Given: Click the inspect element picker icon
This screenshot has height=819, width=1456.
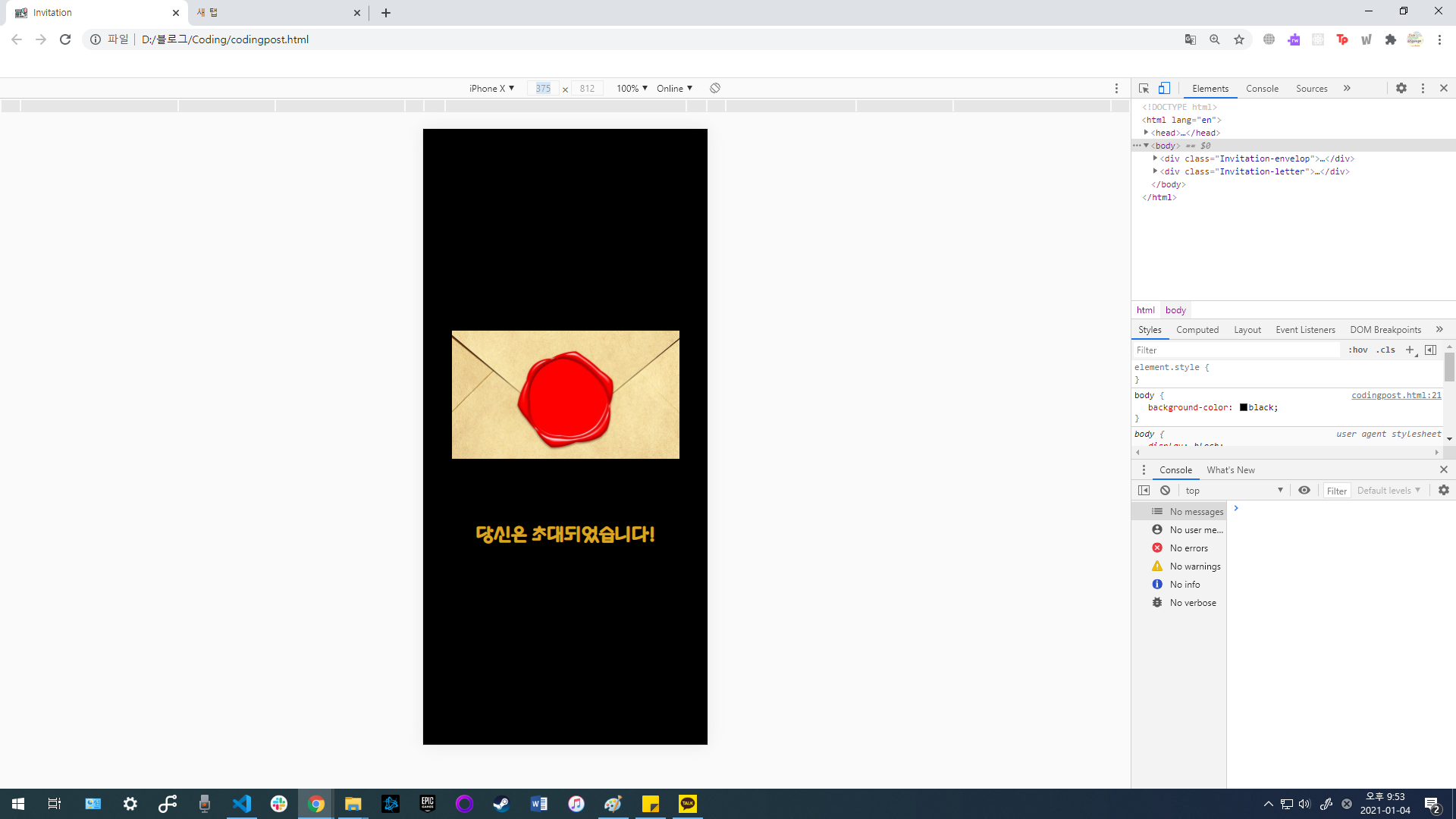Looking at the screenshot, I should 1144,88.
